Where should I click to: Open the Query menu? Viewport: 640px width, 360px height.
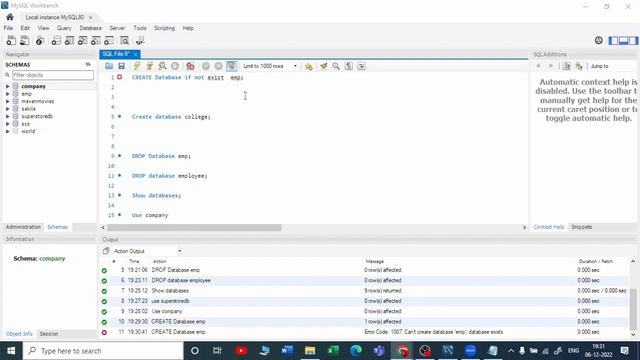click(x=64, y=28)
